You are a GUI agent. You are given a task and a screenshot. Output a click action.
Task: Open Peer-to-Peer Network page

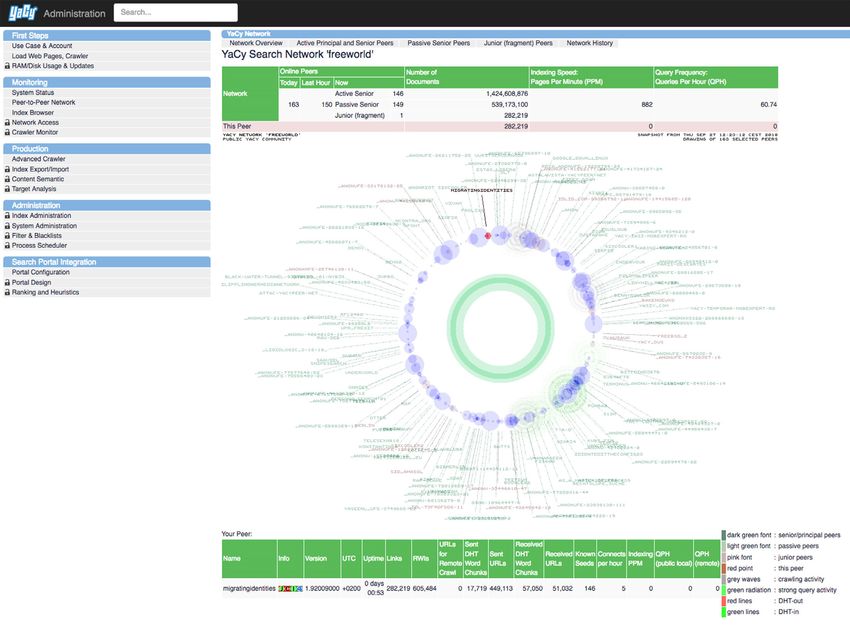click(x=43, y=102)
